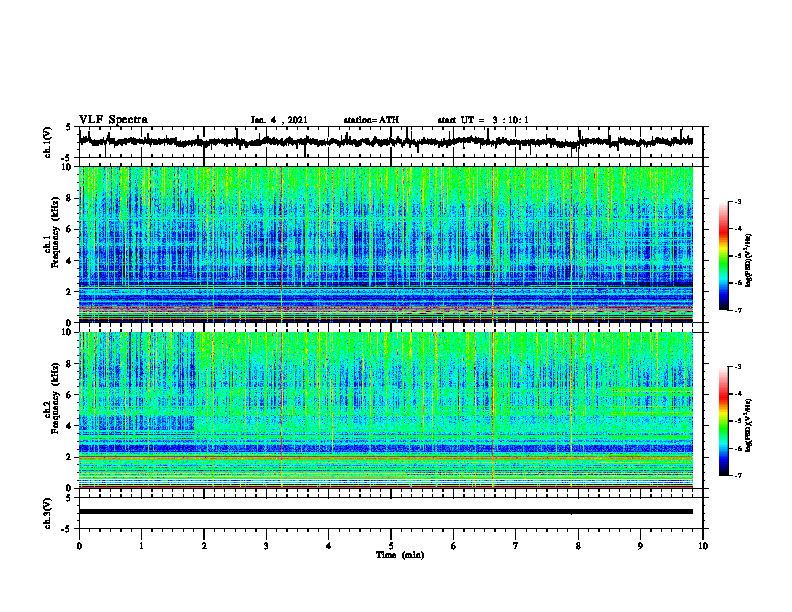This screenshot has width=792, height=612.
Task: Click the "start UT = 3:10:1" text
Action: tap(483, 120)
